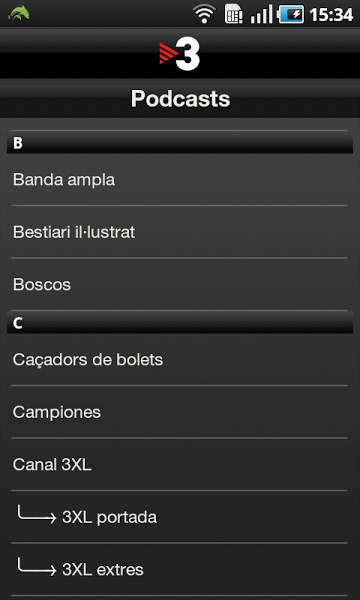Open the 3XL portada sub-item
This screenshot has height=600, width=360.
coord(179,517)
